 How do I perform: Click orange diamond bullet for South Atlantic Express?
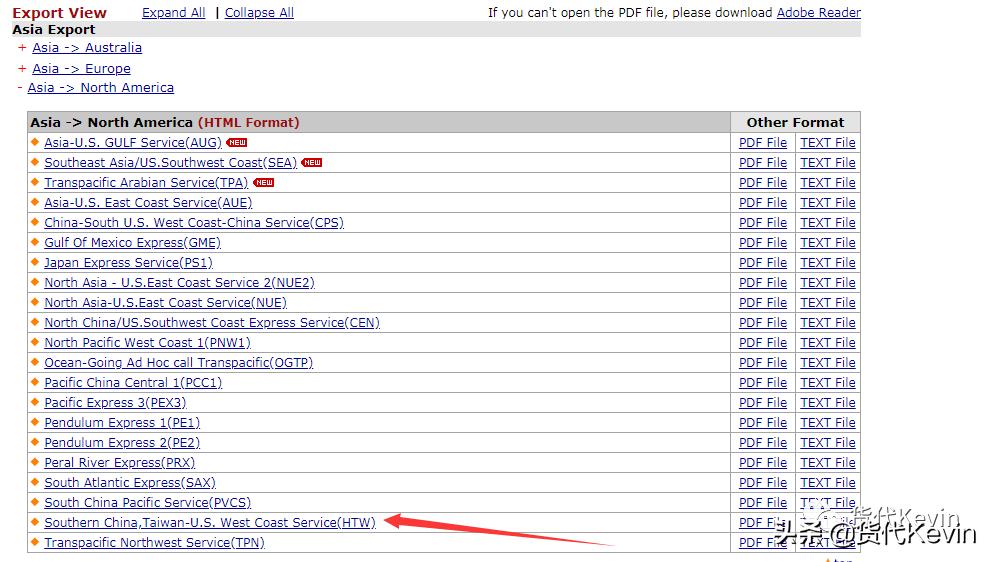click(35, 482)
